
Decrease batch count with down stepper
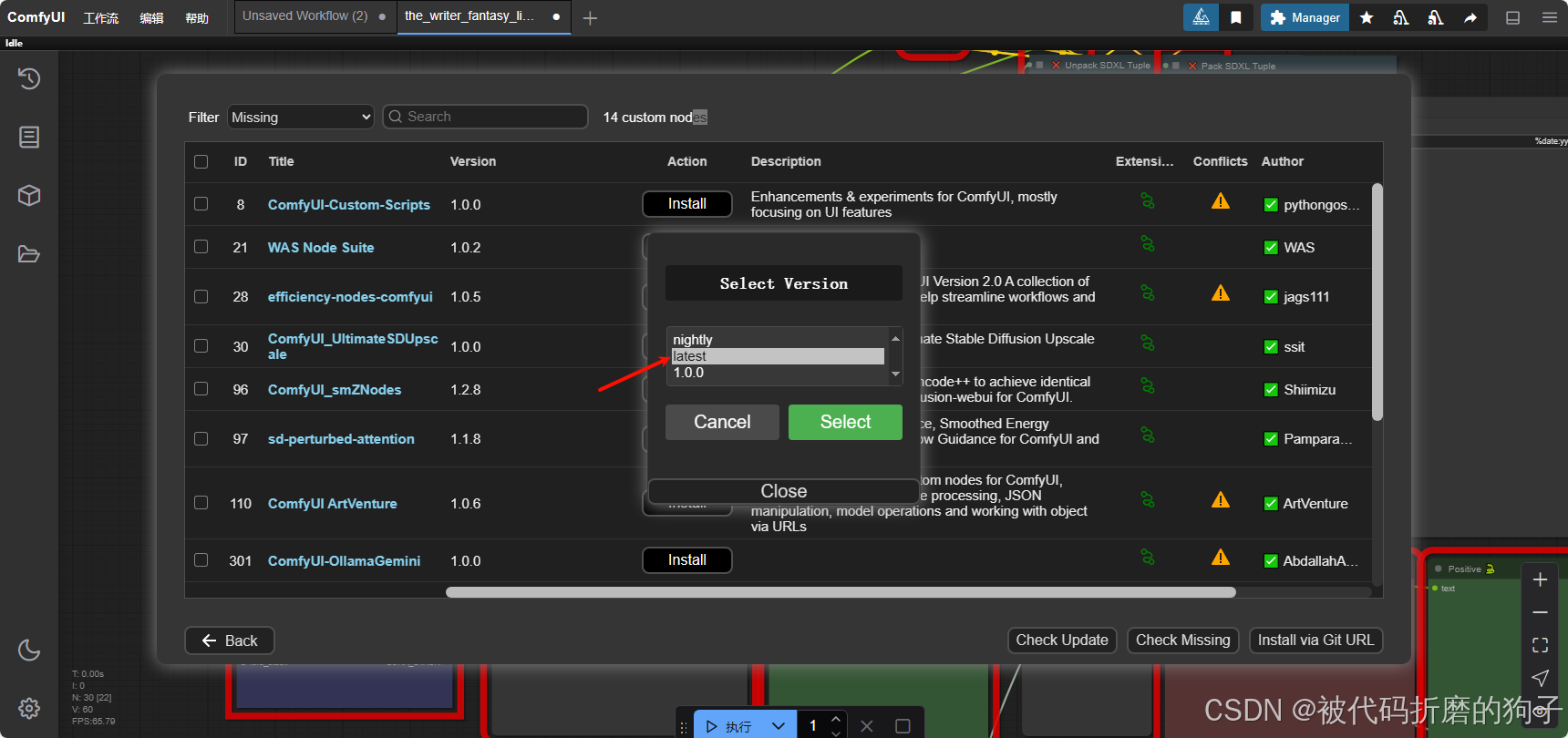click(836, 733)
